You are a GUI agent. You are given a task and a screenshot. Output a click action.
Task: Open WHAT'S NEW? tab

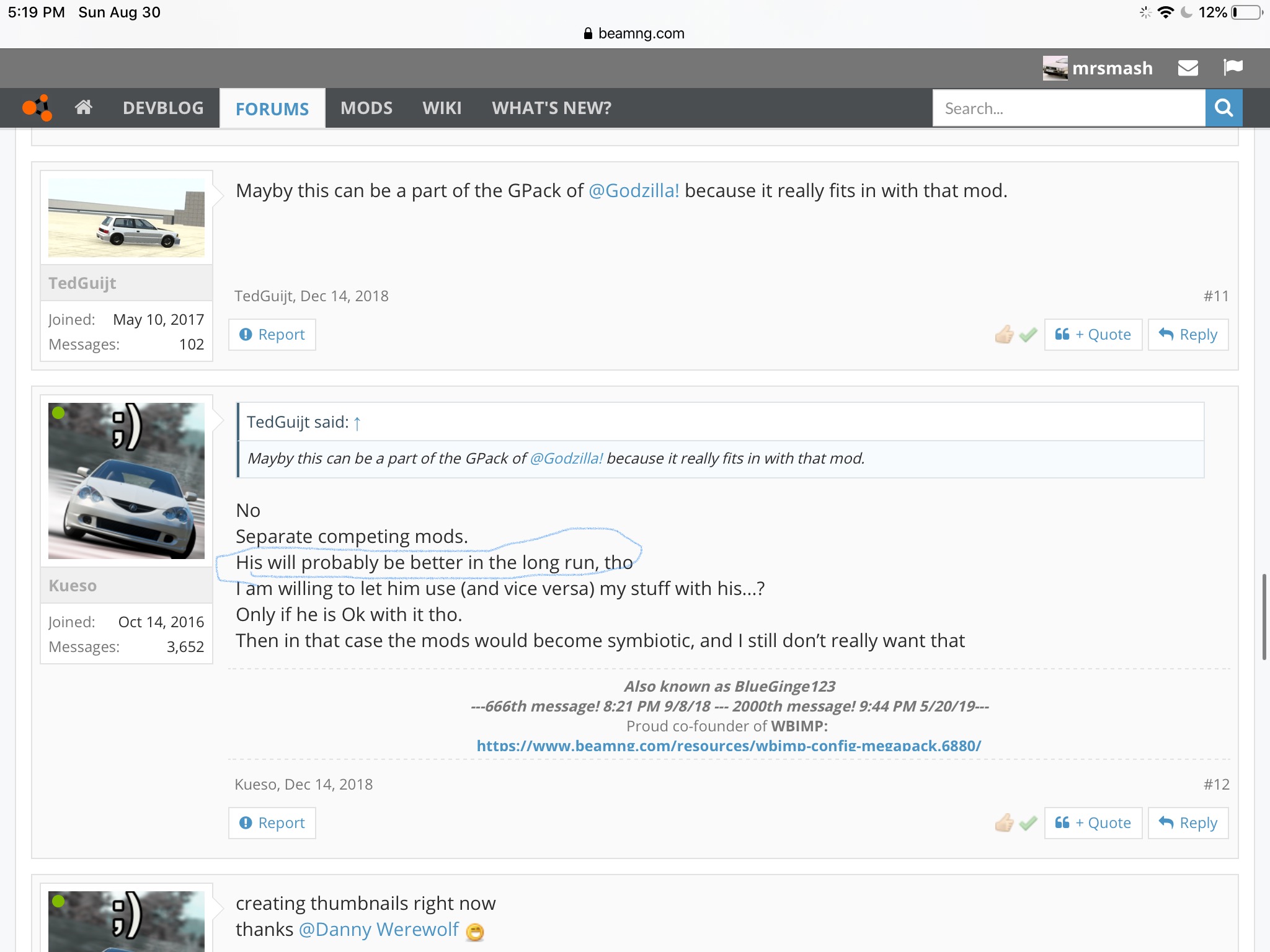pos(552,108)
